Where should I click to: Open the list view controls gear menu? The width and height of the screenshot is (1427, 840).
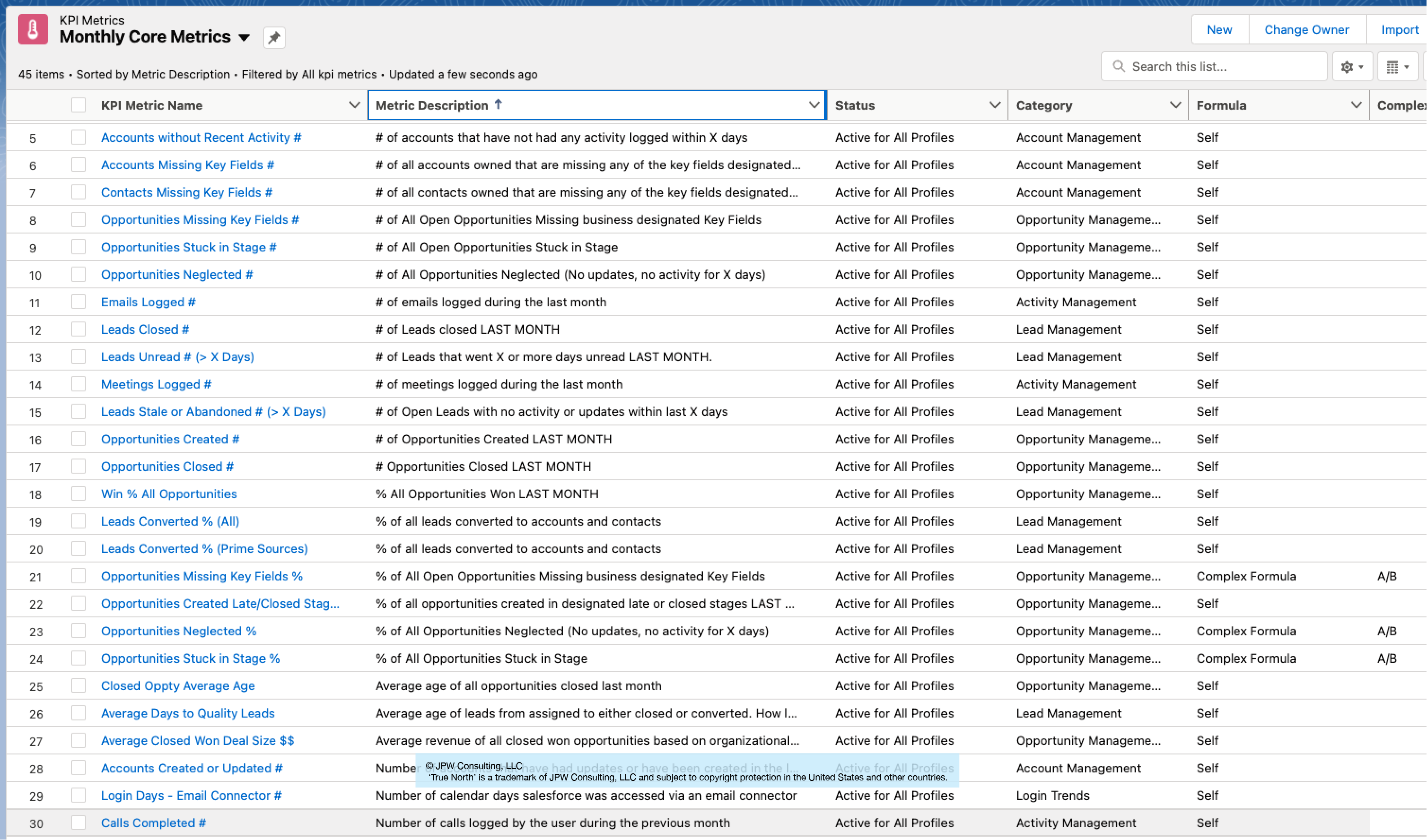[x=1352, y=67]
